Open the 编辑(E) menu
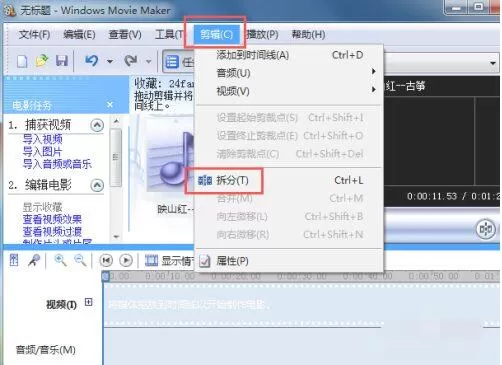The image size is (502, 365). pyautogui.click(x=79, y=34)
